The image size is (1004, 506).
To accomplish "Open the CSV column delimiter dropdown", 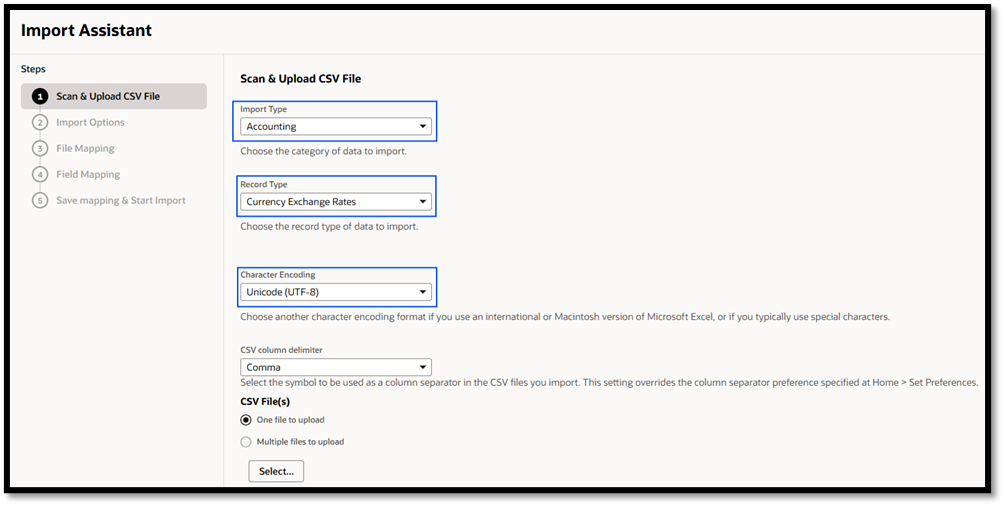I will click(x=336, y=367).
